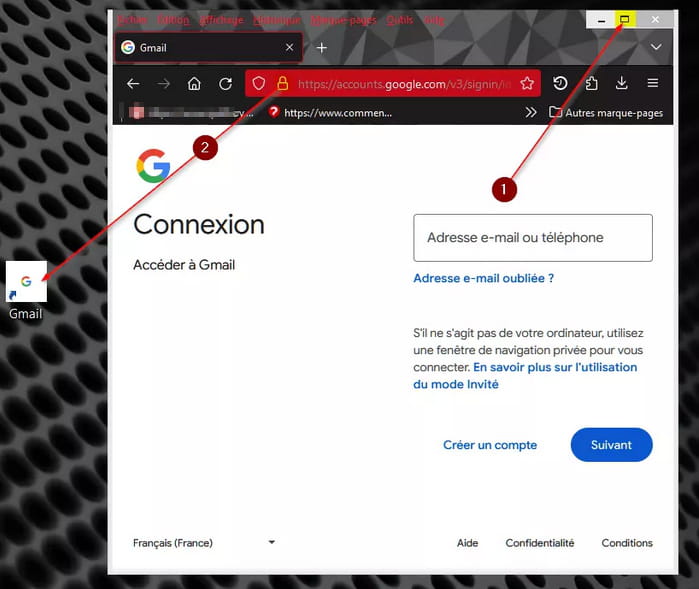Bookmark this page with the star icon
The width and height of the screenshot is (699, 589).
[527, 83]
